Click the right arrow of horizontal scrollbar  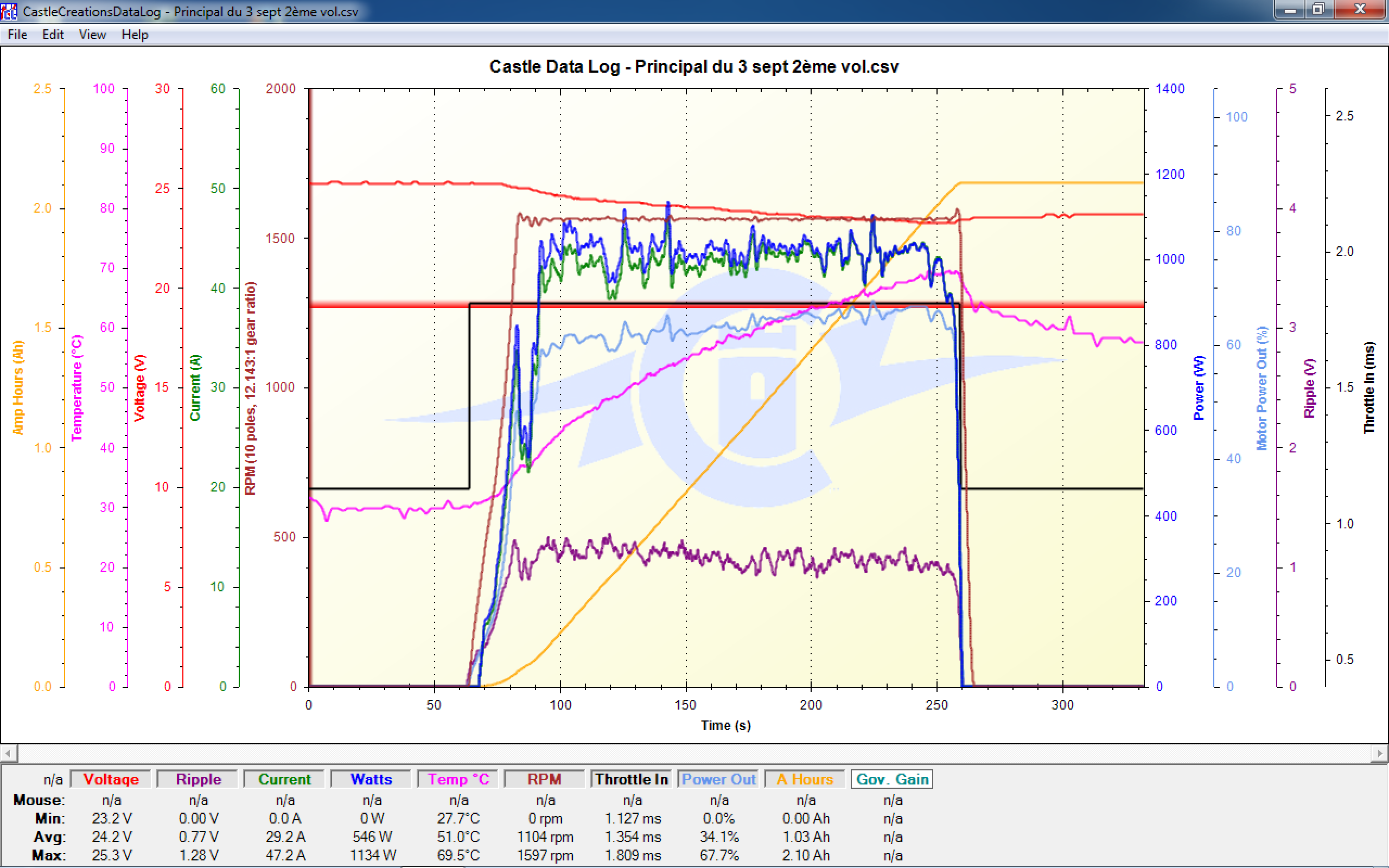1380,752
